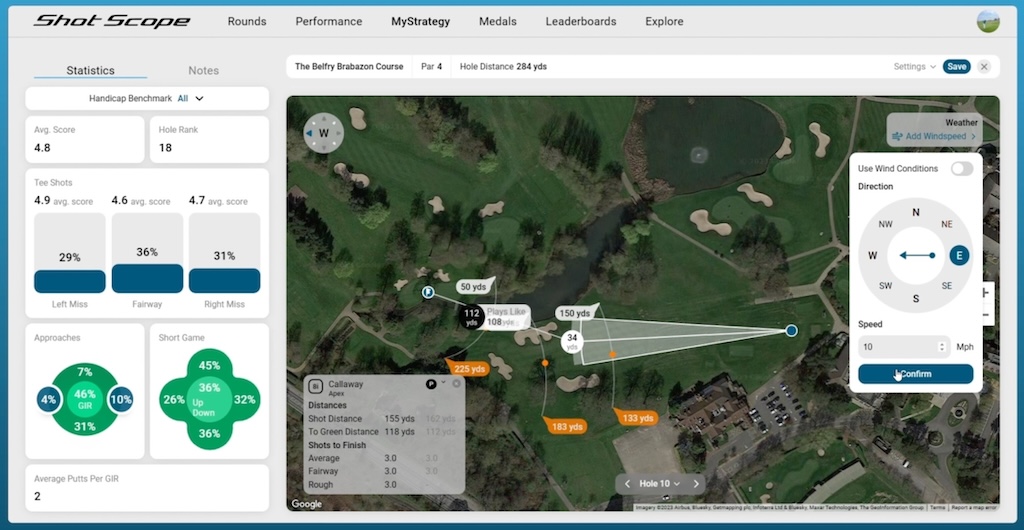The image size is (1024, 530).
Task: Select SE wind direction
Action: coord(946,286)
